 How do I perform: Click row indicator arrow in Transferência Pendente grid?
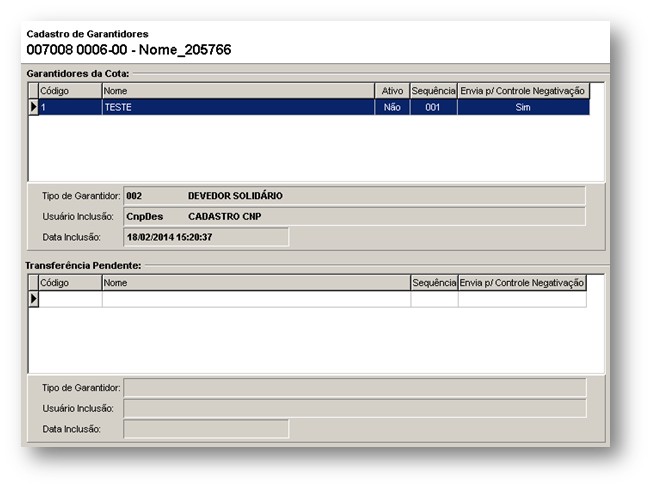[34, 299]
